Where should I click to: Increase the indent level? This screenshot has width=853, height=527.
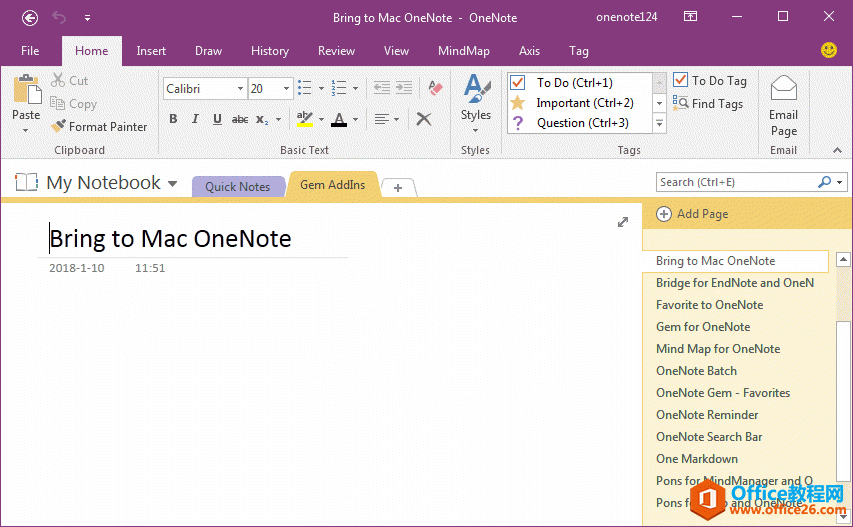(404, 88)
